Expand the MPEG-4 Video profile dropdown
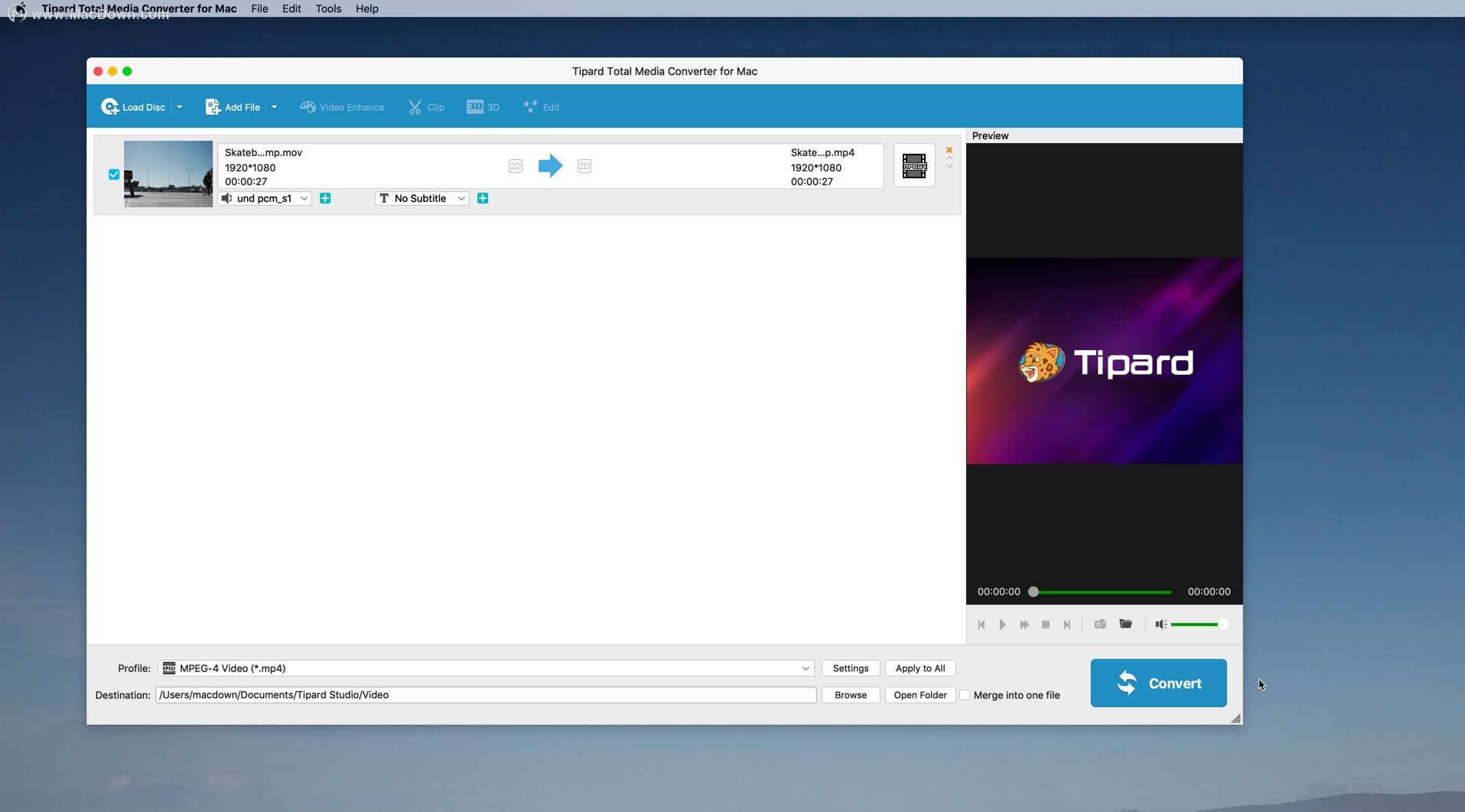This screenshot has height=812, width=1465. 805,667
